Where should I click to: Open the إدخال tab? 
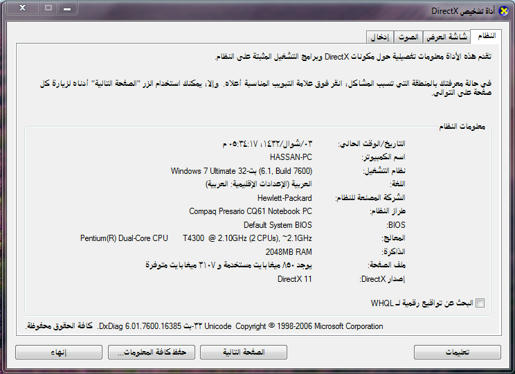[380, 37]
